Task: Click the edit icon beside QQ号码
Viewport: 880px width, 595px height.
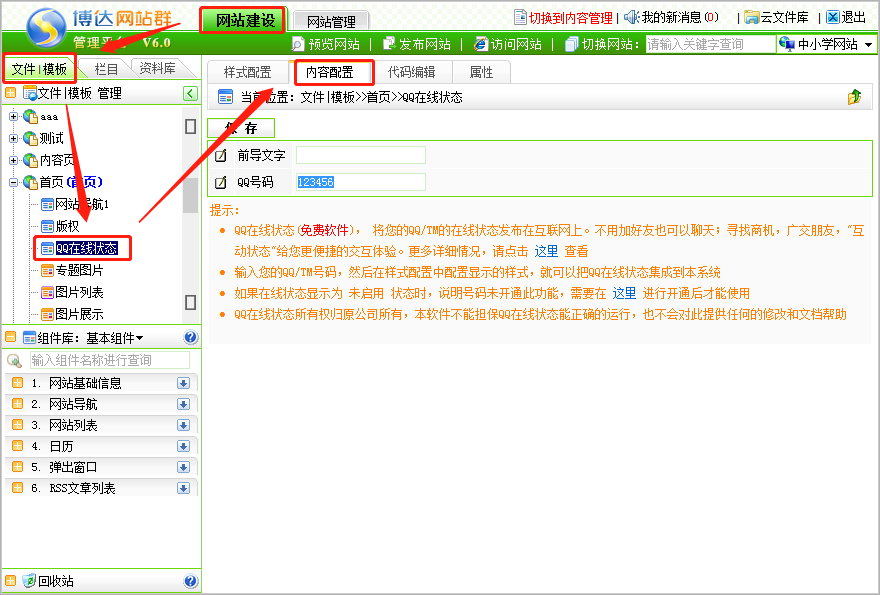Action: tap(221, 182)
